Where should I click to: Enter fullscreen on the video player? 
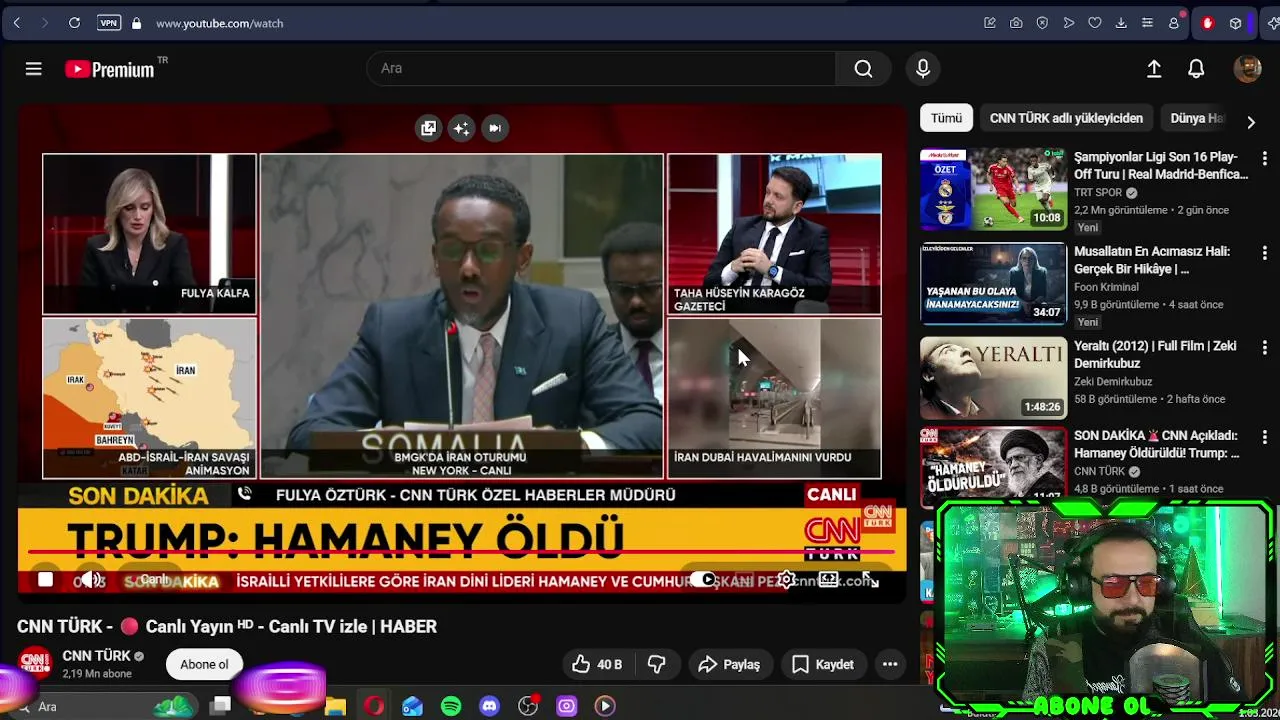pos(871,580)
